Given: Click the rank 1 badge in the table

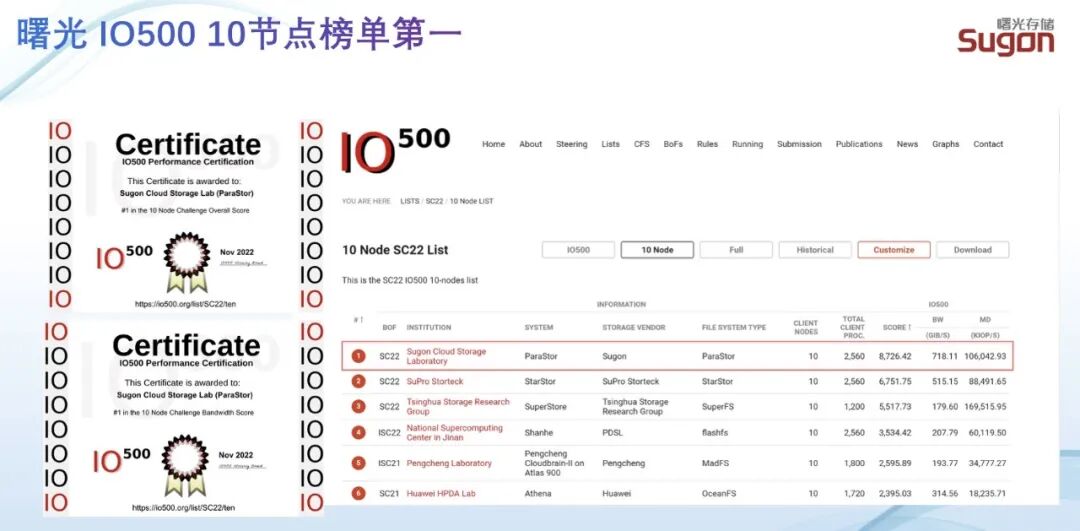Looking at the screenshot, I should click(358, 356).
